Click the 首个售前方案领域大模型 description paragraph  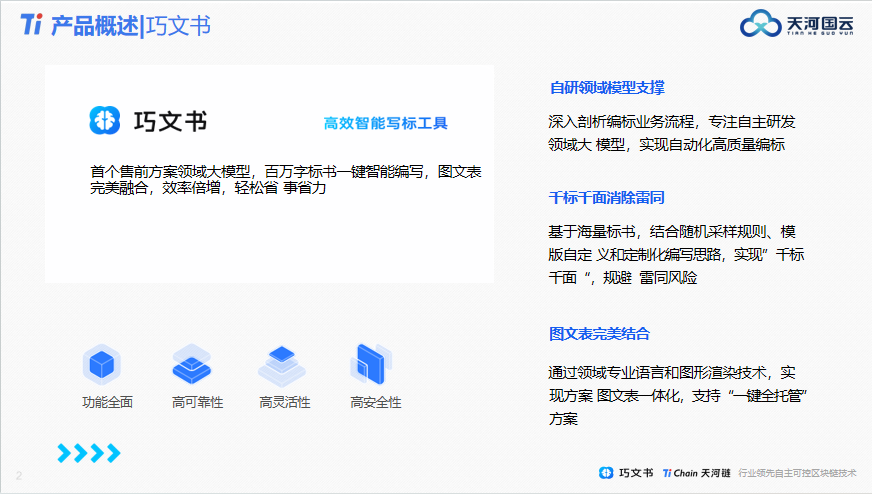286,180
